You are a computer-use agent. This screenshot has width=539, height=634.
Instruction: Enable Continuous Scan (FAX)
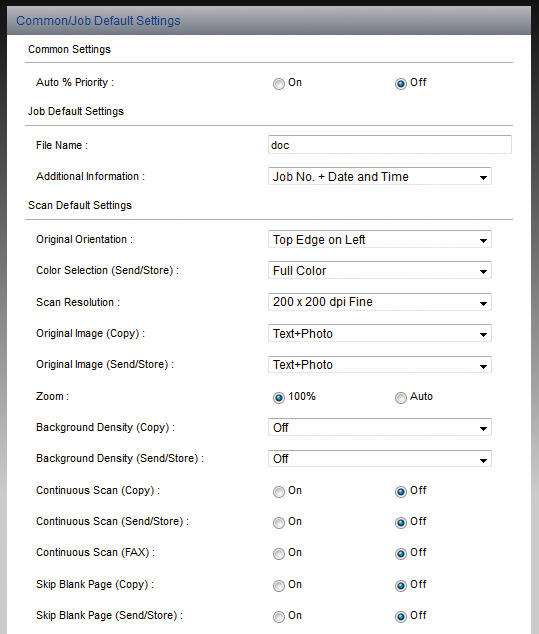[x=279, y=554]
